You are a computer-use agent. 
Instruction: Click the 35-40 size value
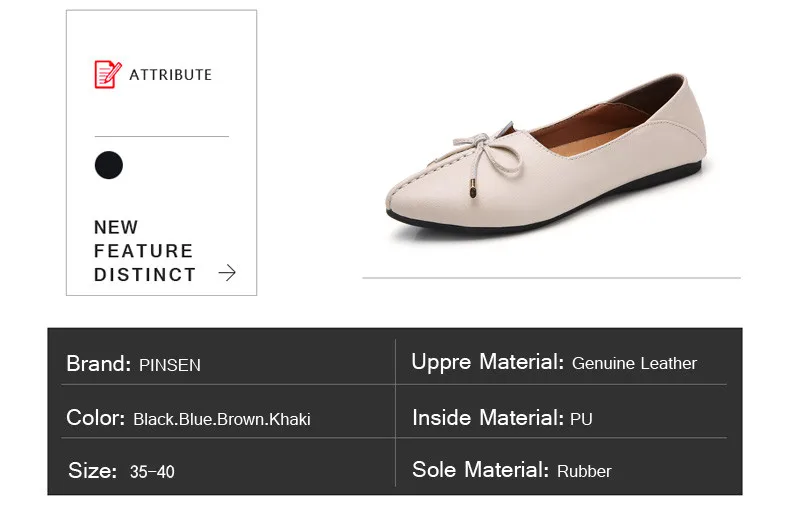tap(152, 472)
